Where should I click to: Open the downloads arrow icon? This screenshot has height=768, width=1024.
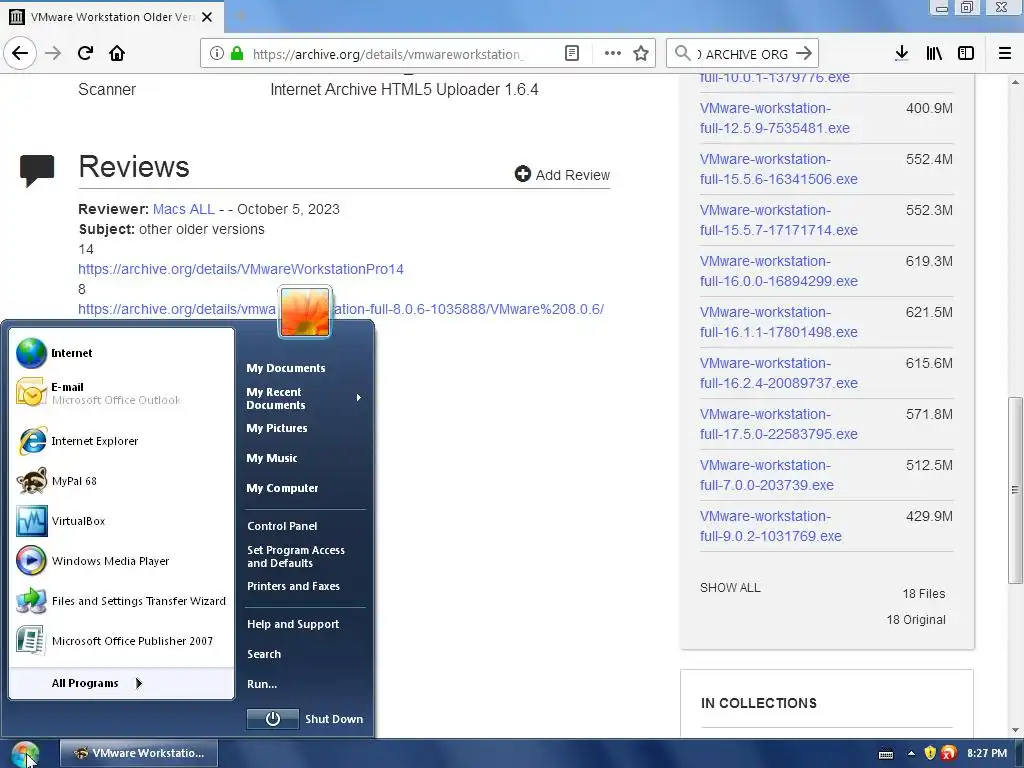[901, 54]
